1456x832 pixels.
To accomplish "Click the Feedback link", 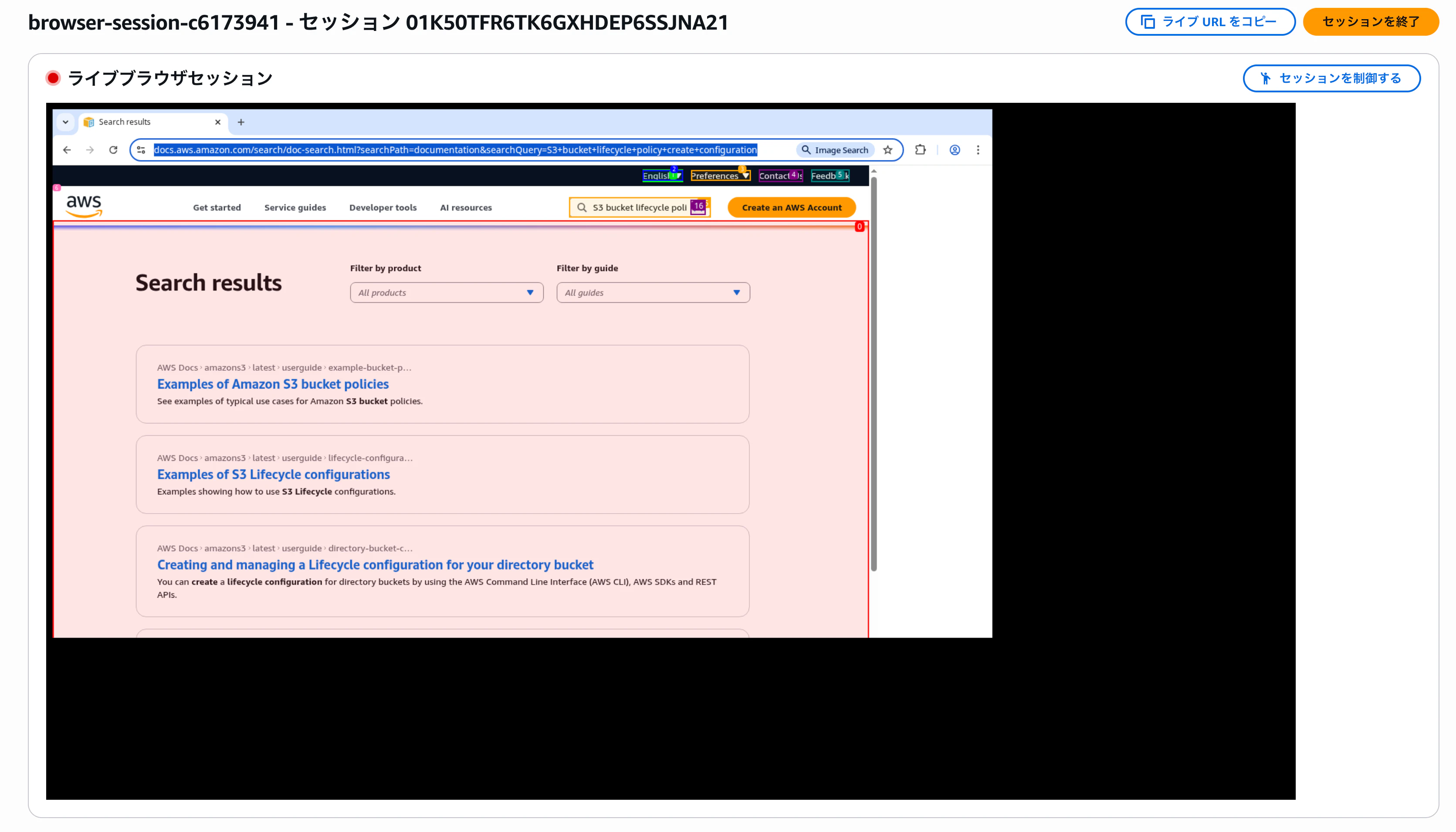I will tap(830, 176).
